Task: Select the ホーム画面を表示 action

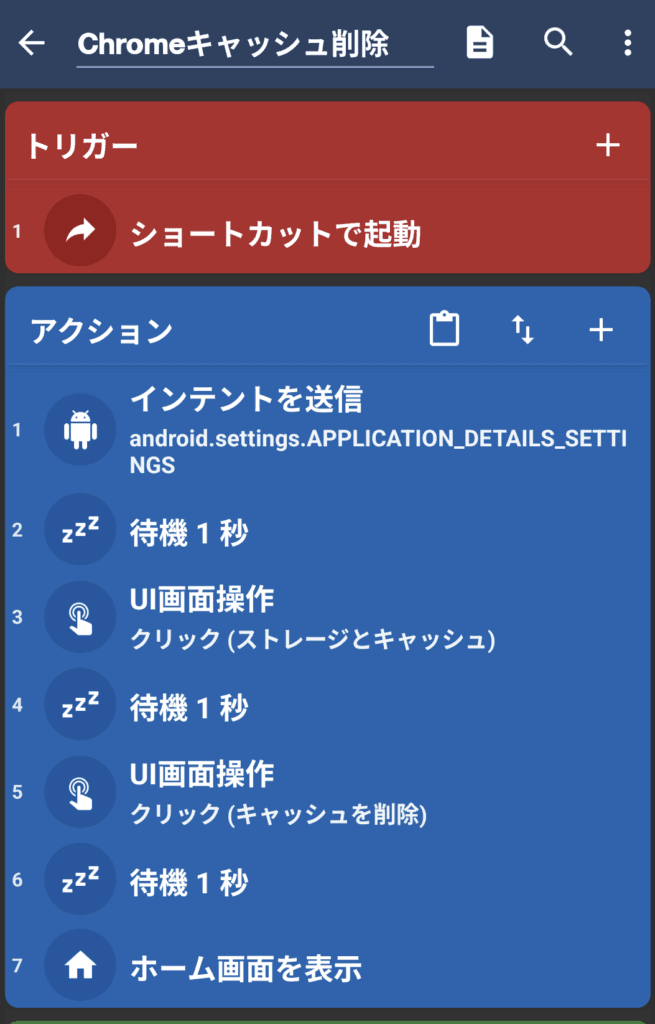Action: pos(245,967)
